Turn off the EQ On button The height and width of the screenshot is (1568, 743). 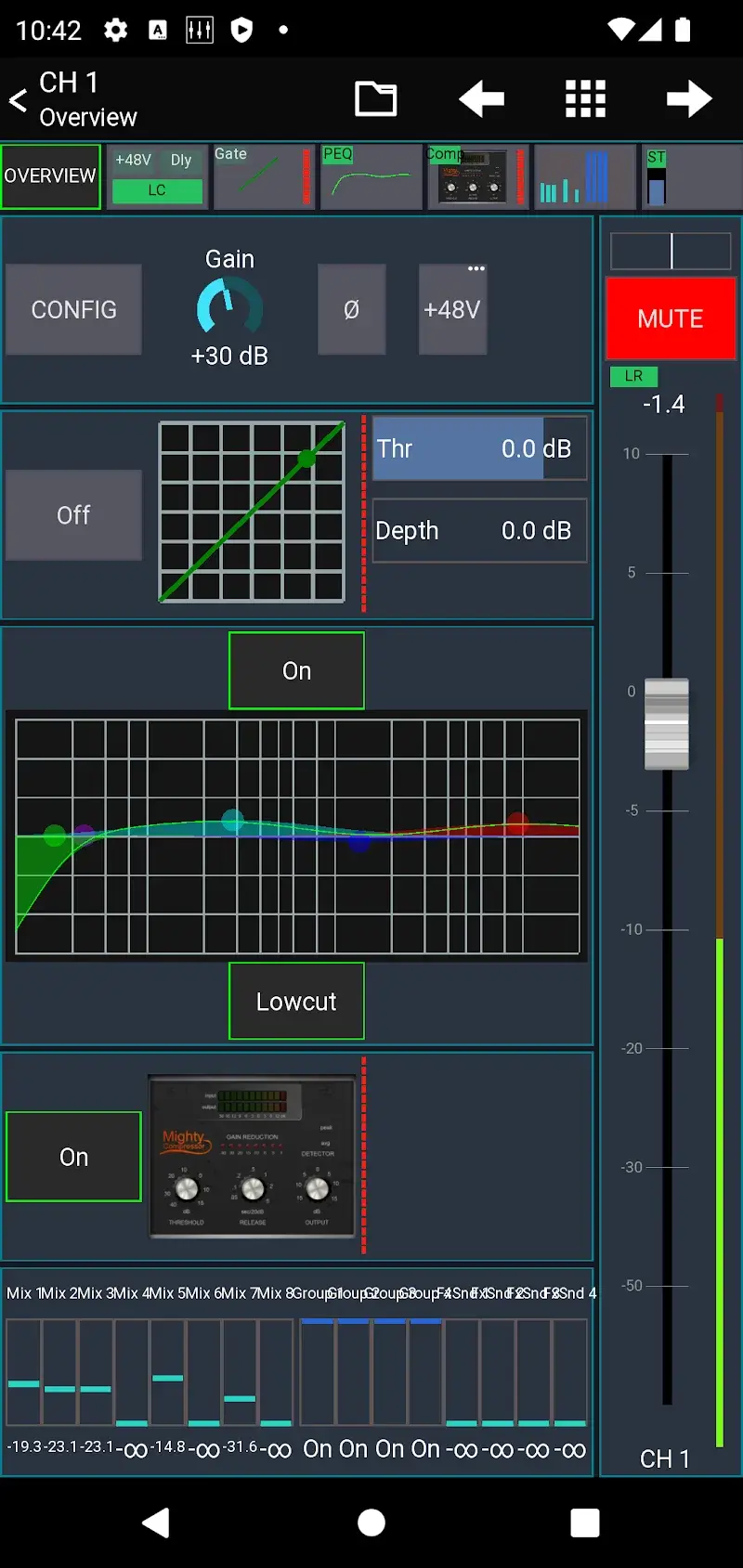296,670
